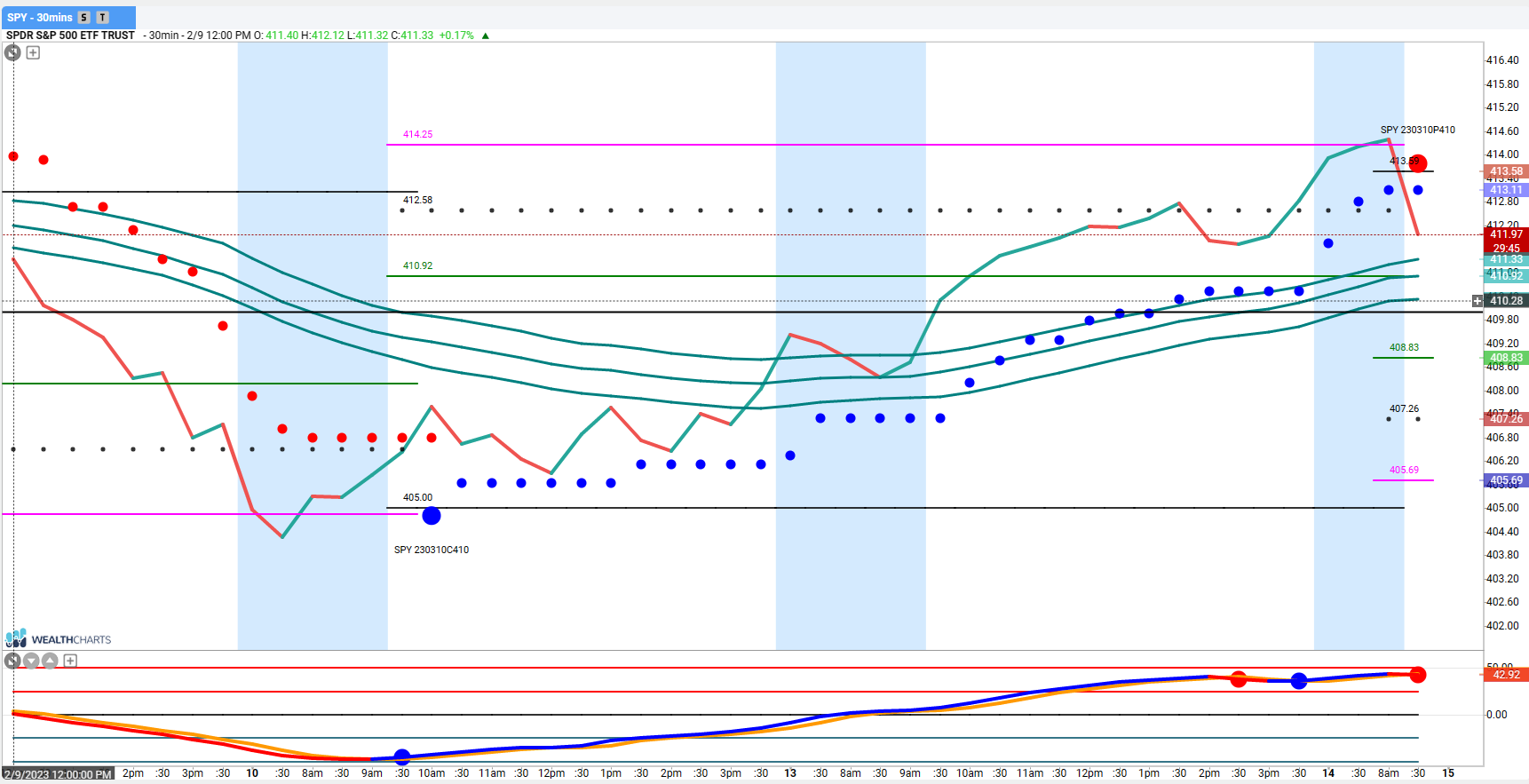Image resolution: width=1529 pixels, height=784 pixels.
Task: Select the red oscillator signal dot at the right edge
Action: [1418, 675]
